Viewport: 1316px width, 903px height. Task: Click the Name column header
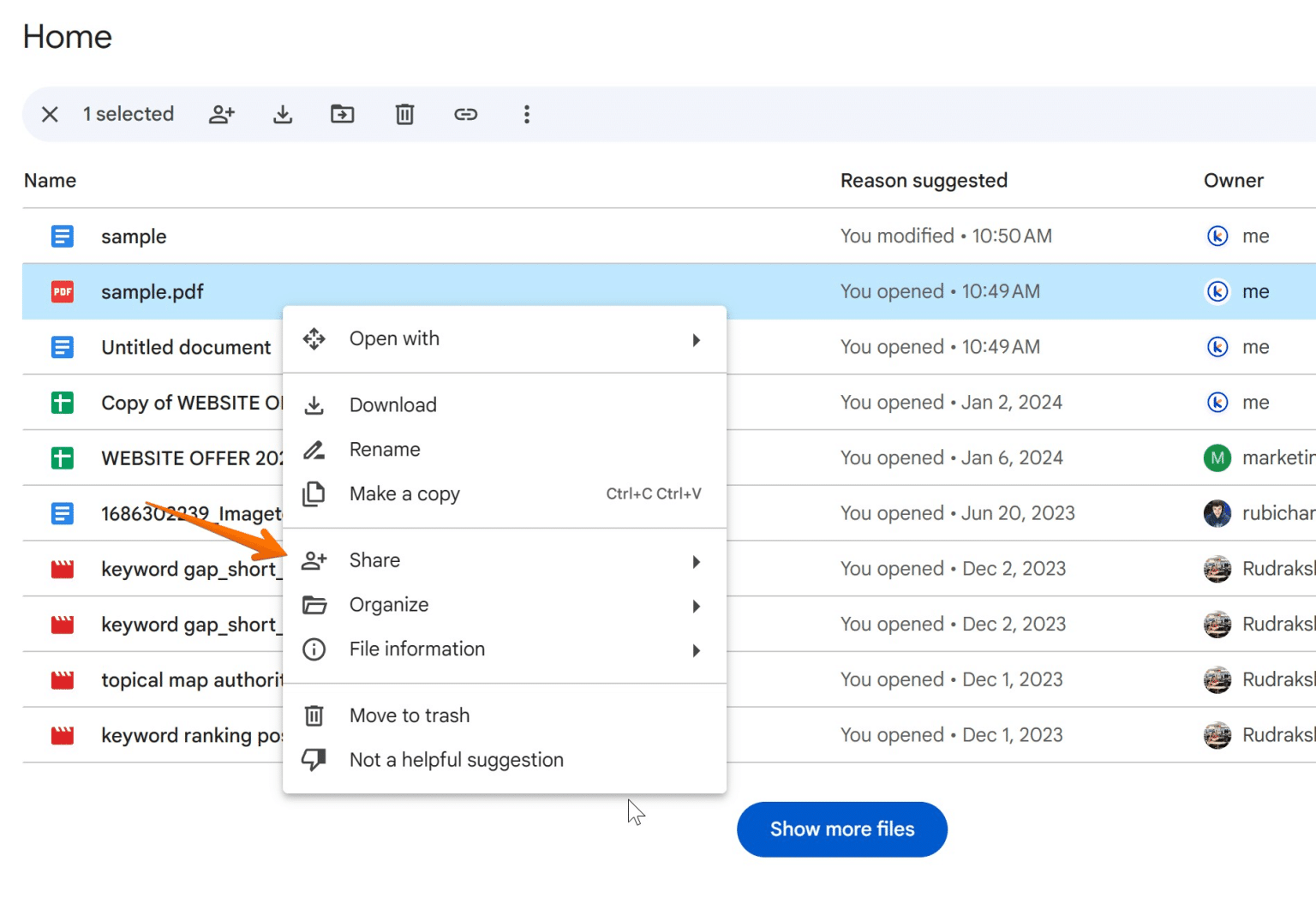(x=50, y=180)
